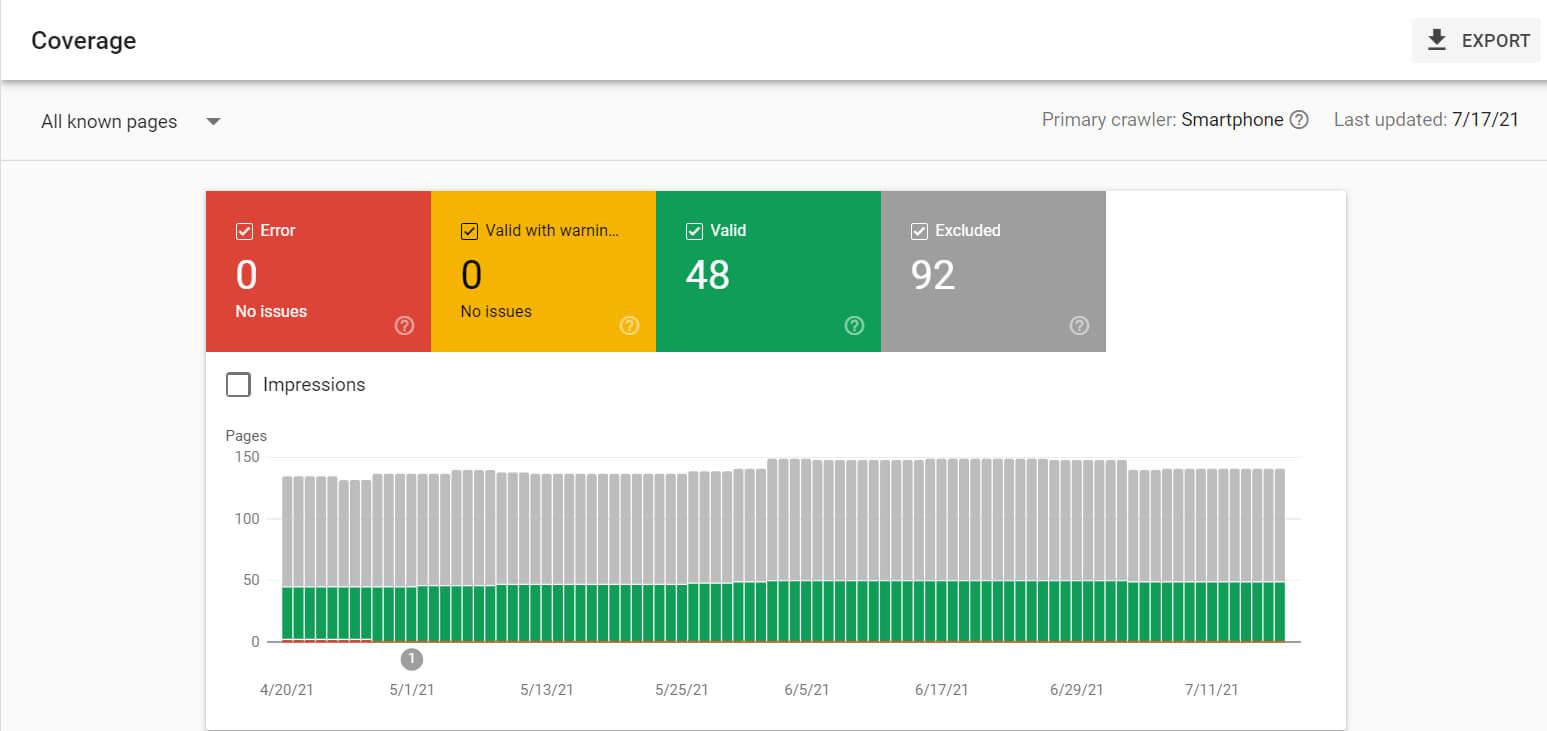The height and width of the screenshot is (731, 1547).
Task: Select the Valid status card
Action: (768, 271)
